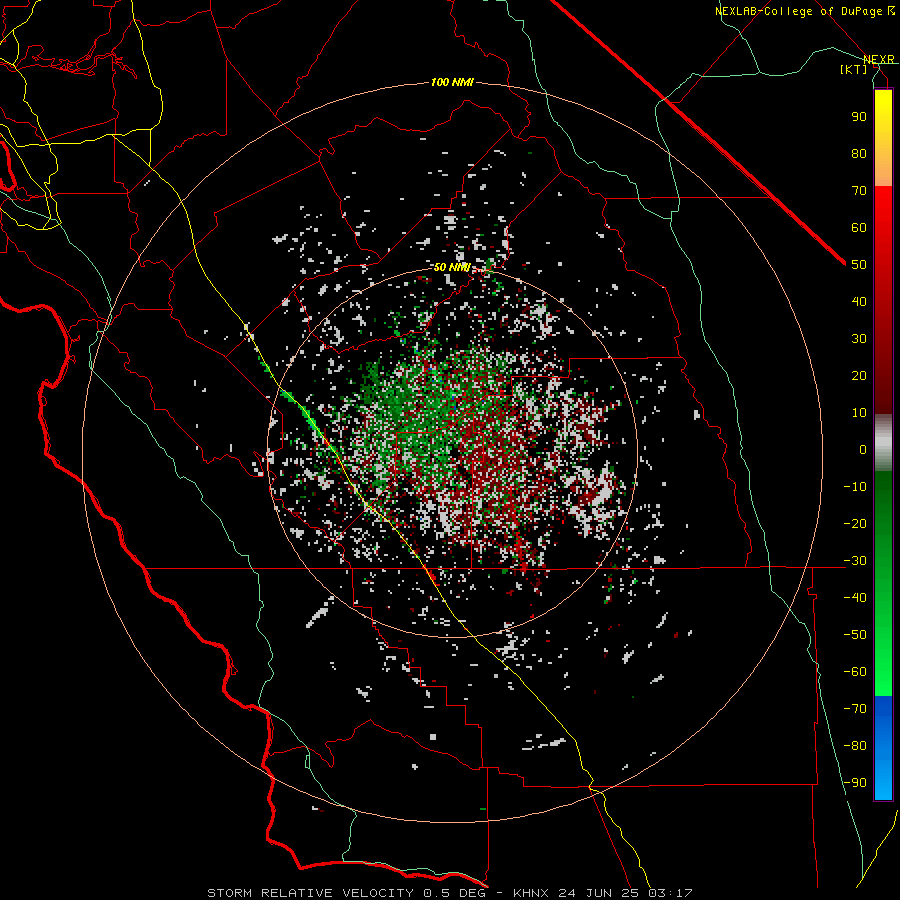Image resolution: width=900 pixels, height=900 pixels.
Task: Click the -20 value on velocity scale
Action: pyautogui.click(x=855, y=523)
